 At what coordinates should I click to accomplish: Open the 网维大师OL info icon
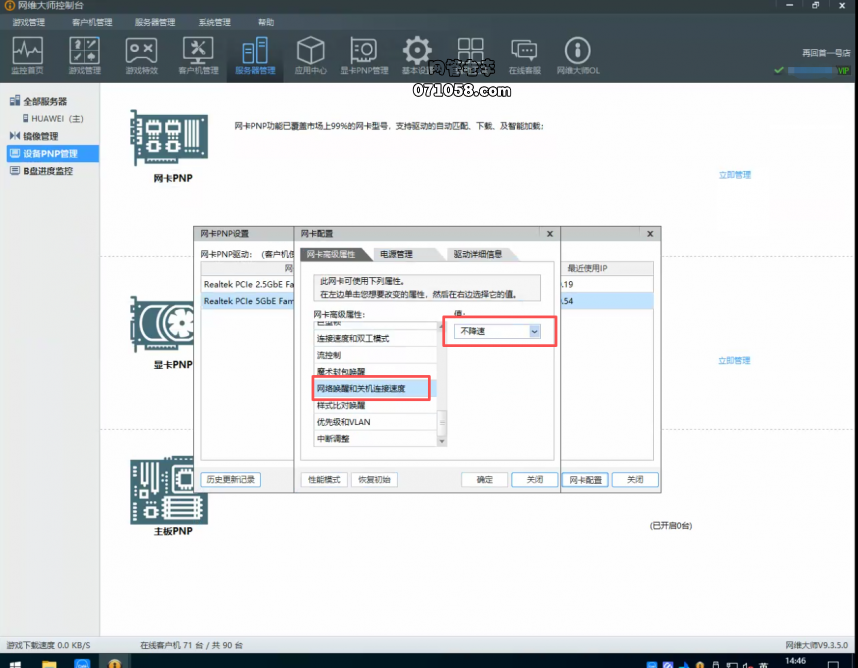[578, 55]
